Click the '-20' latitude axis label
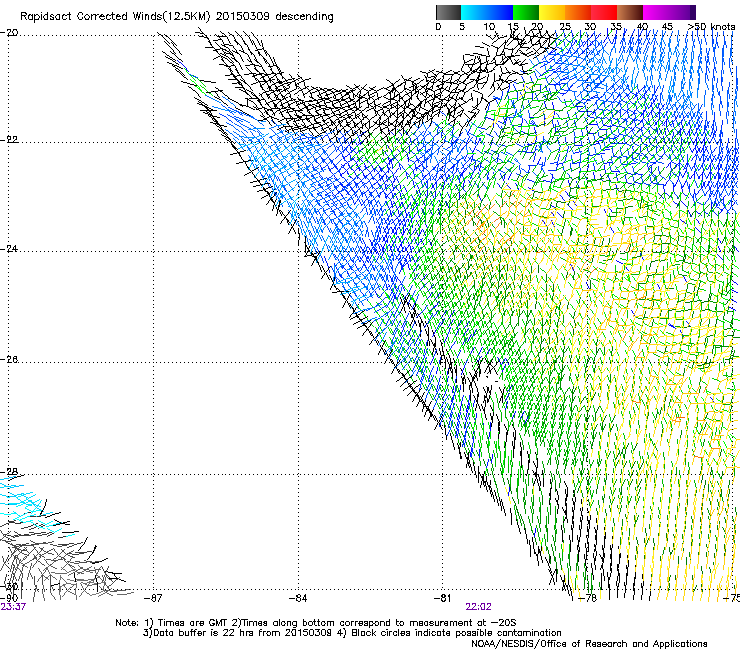 9,33
